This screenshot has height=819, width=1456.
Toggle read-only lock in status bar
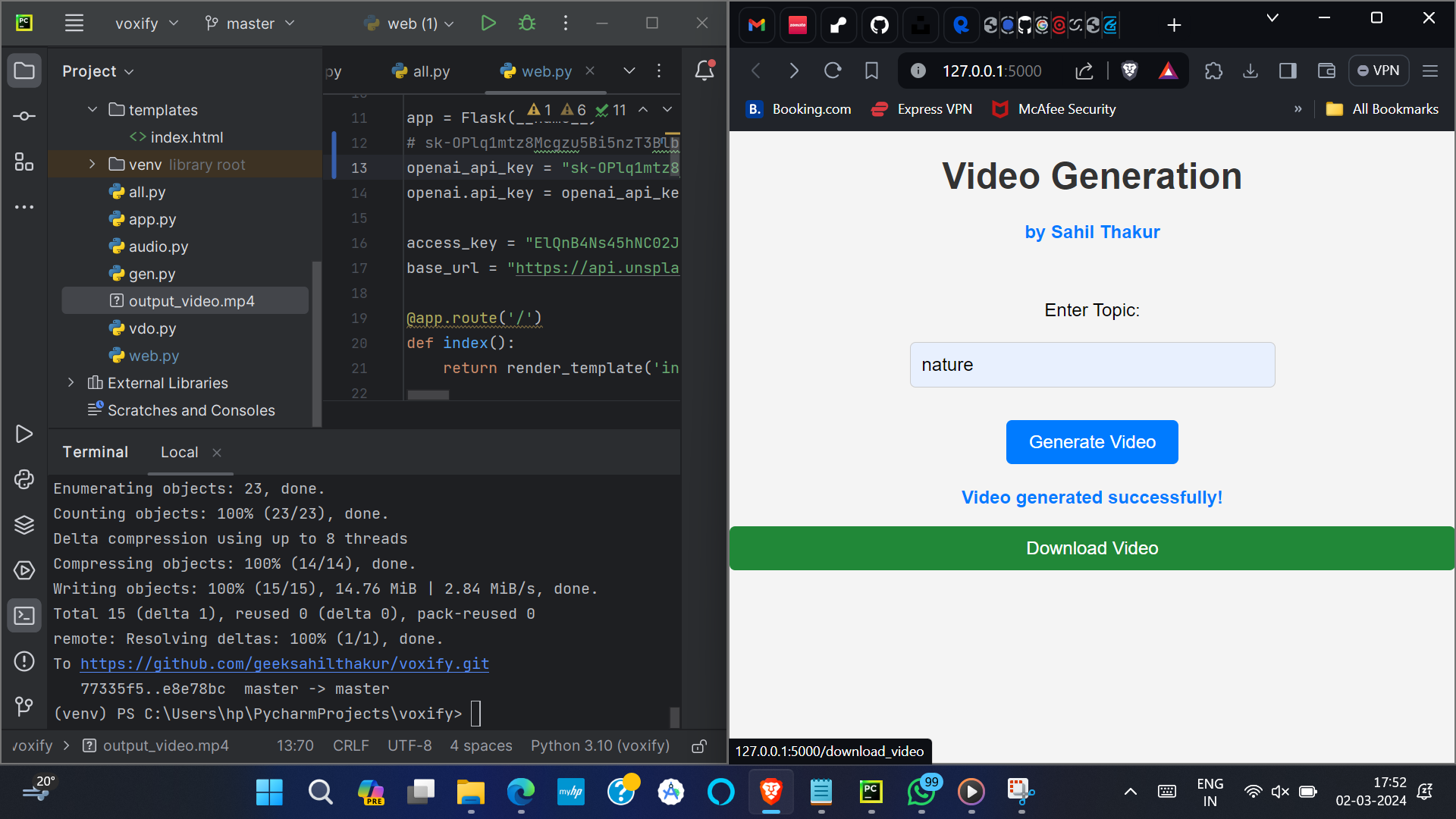click(699, 746)
